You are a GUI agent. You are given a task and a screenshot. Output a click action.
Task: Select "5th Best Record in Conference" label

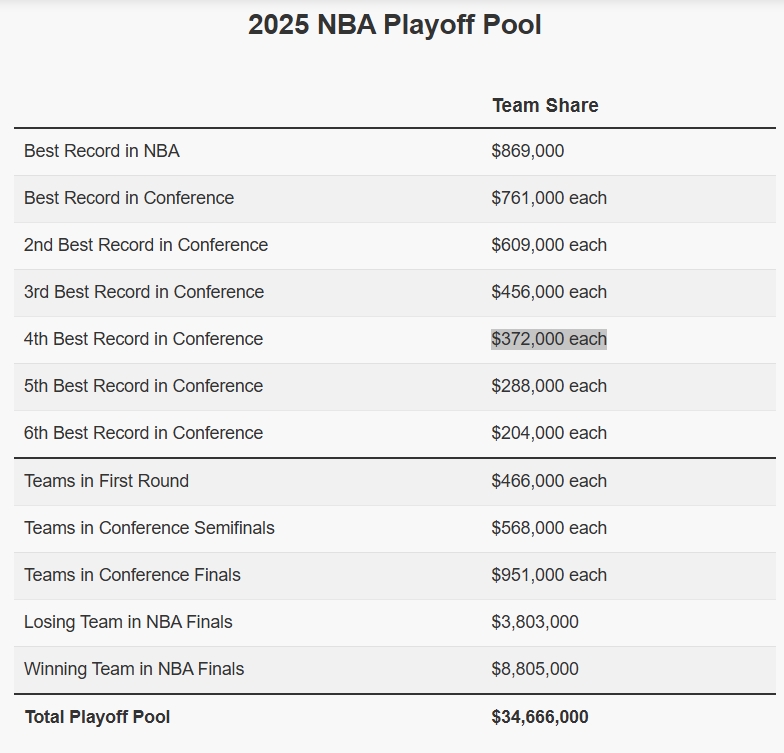pos(143,387)
